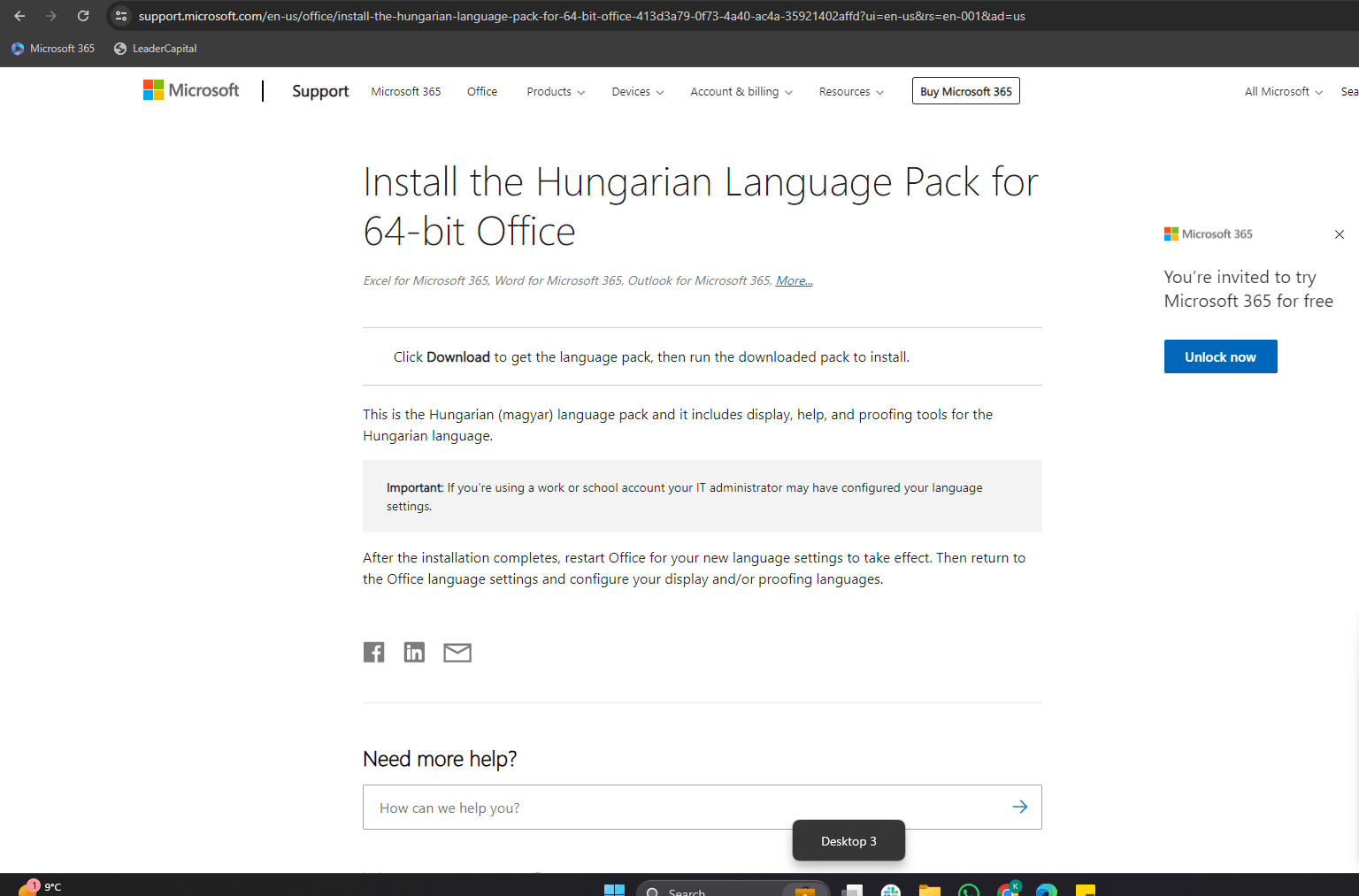This screenshot has width=1359, height=896.
Task: Open the weather widget showing 9°C
Action: [40, 887]
